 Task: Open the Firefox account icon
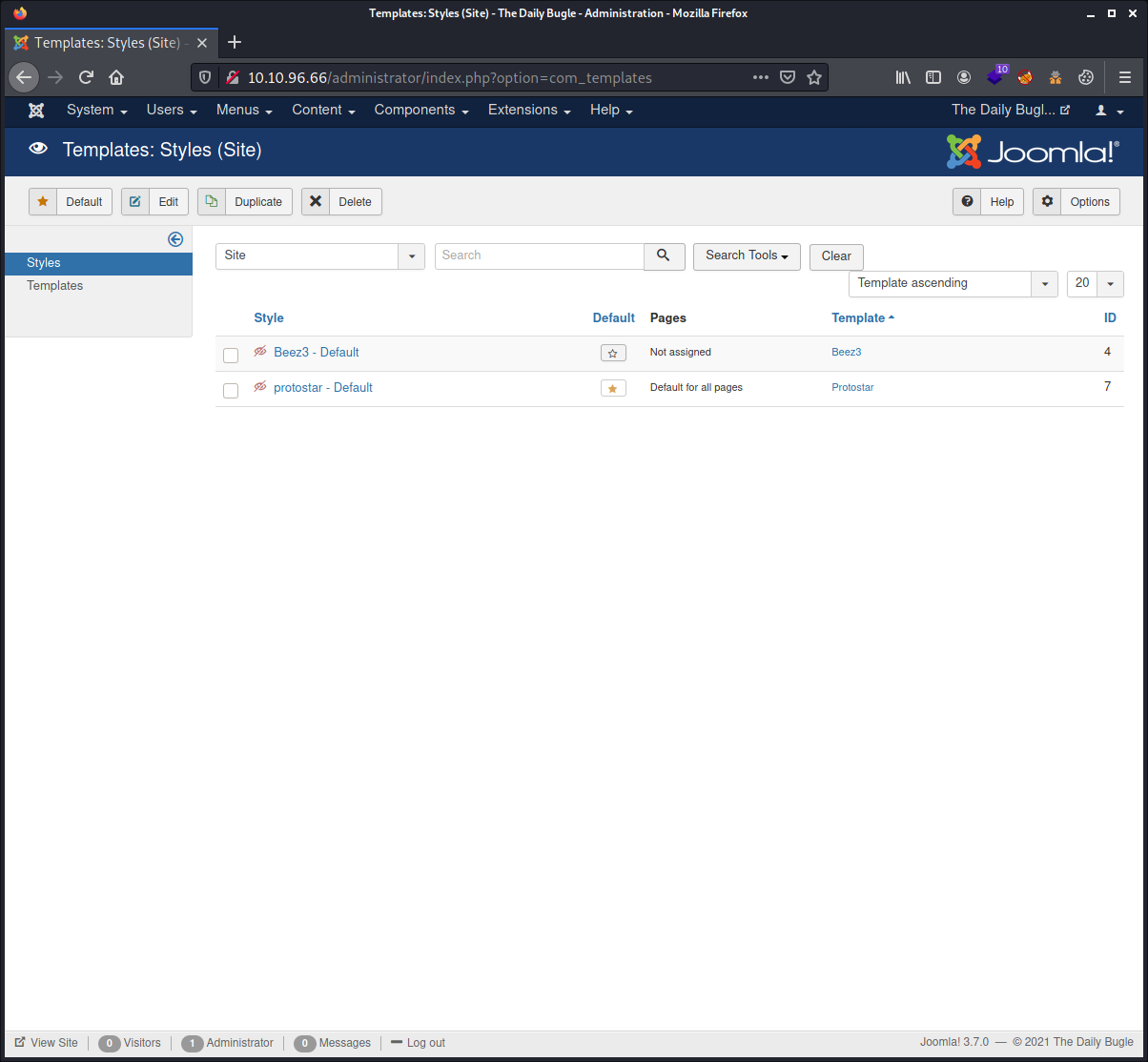964,77
